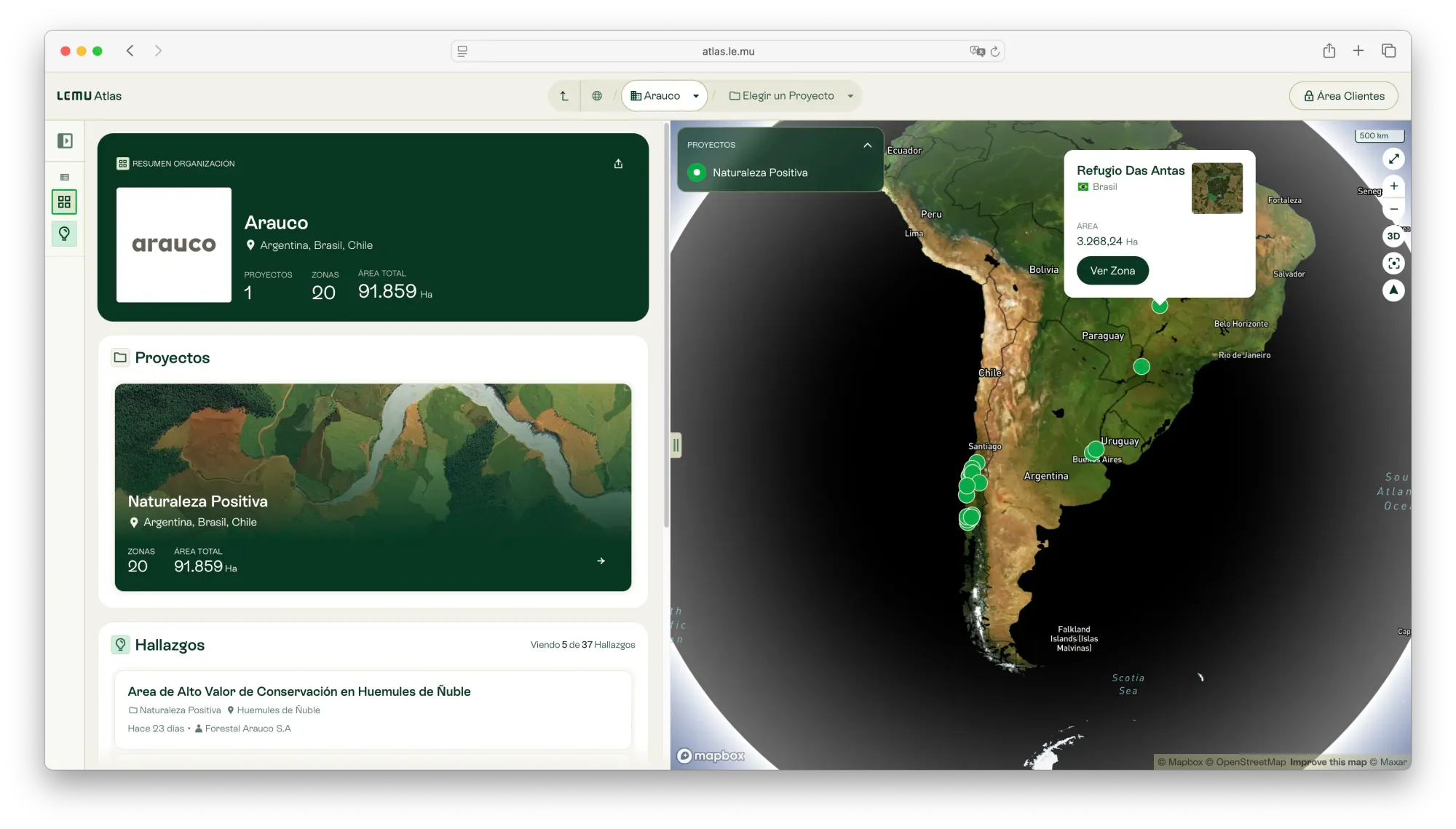The width and height of the screenshot is (1456, 829).
Task: Zoom in on the map
Action: pos(1393,186)
